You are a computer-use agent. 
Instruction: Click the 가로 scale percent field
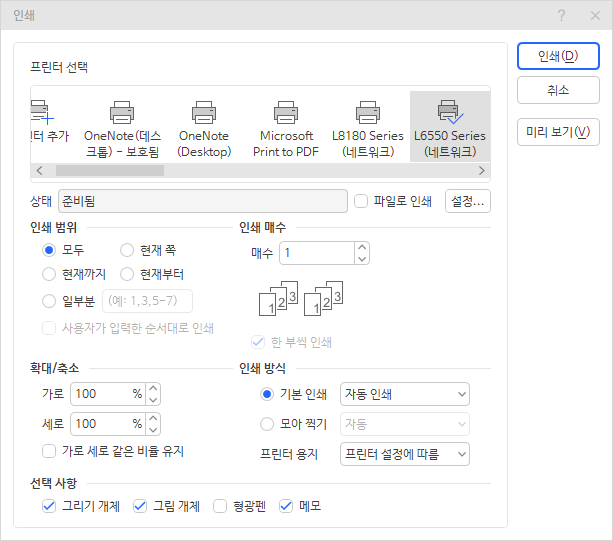(x=108, y=394)
